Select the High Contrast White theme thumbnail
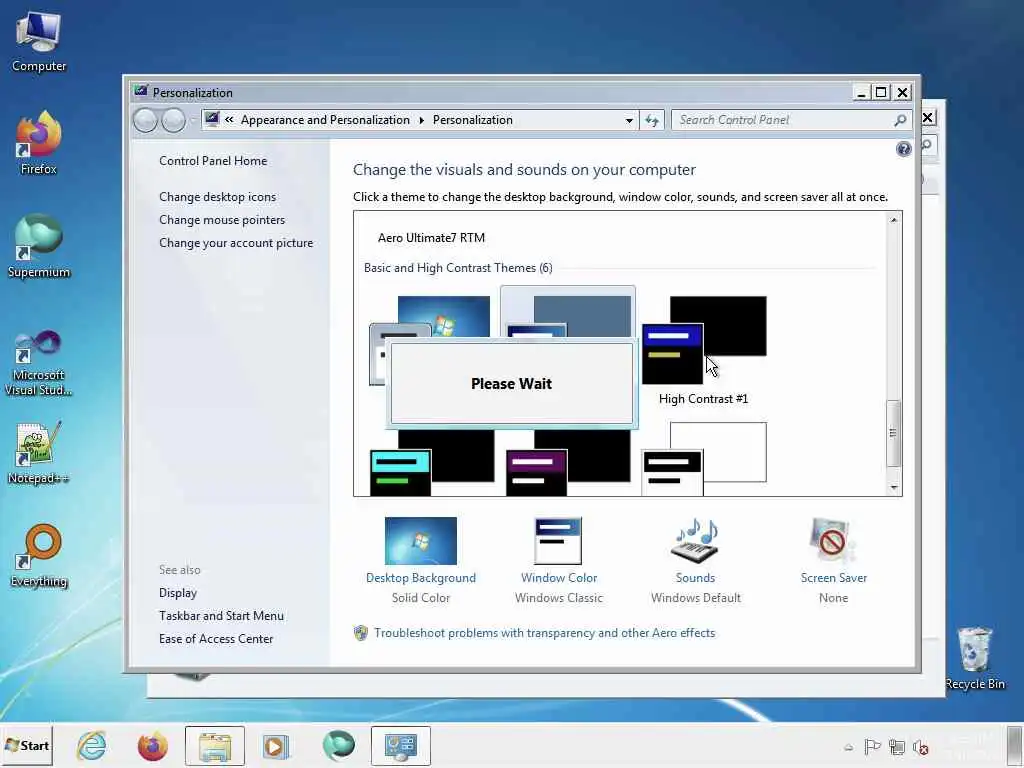The width and height of the screenshot is (1024, 768). [x=704, y=459]
